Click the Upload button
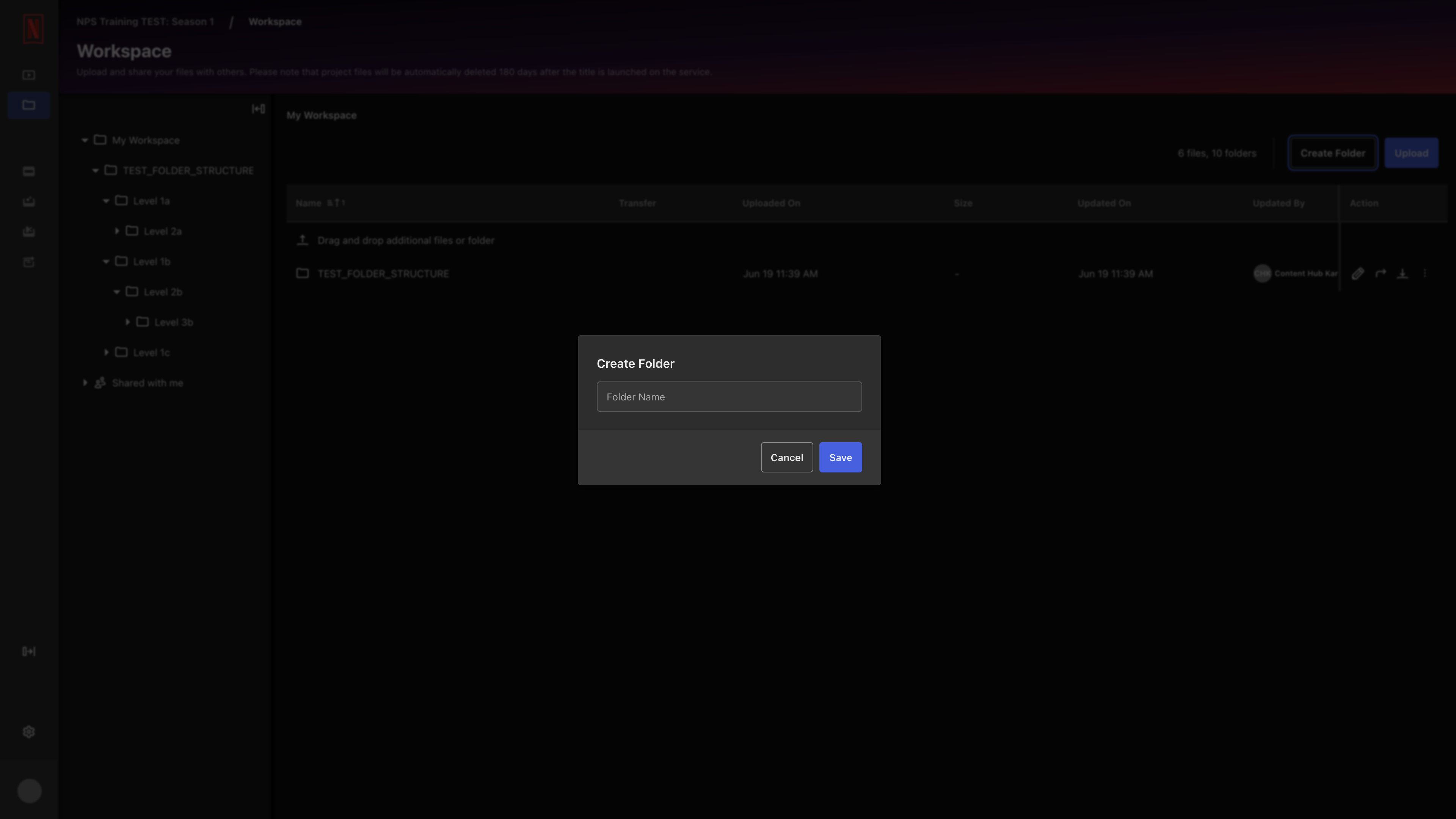This screenshot has width=1456, height=819. point(1411,152)
